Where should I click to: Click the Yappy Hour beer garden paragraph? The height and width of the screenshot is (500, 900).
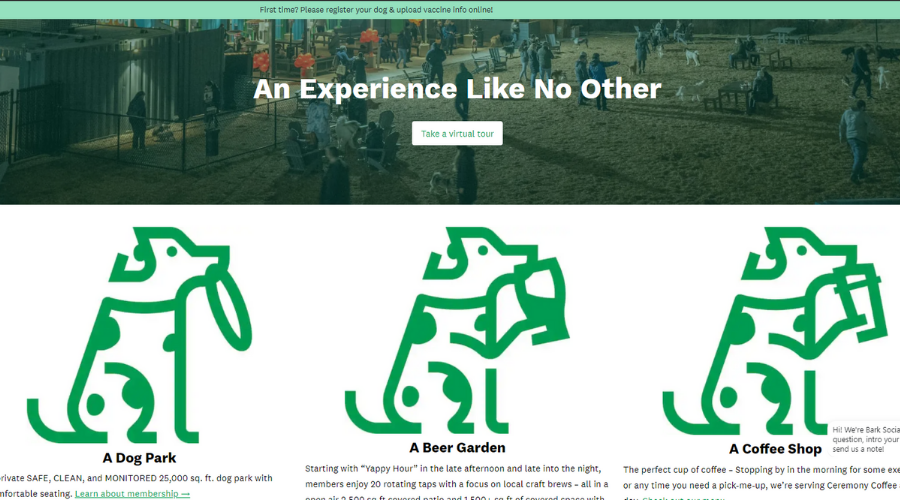pos(457,483)
